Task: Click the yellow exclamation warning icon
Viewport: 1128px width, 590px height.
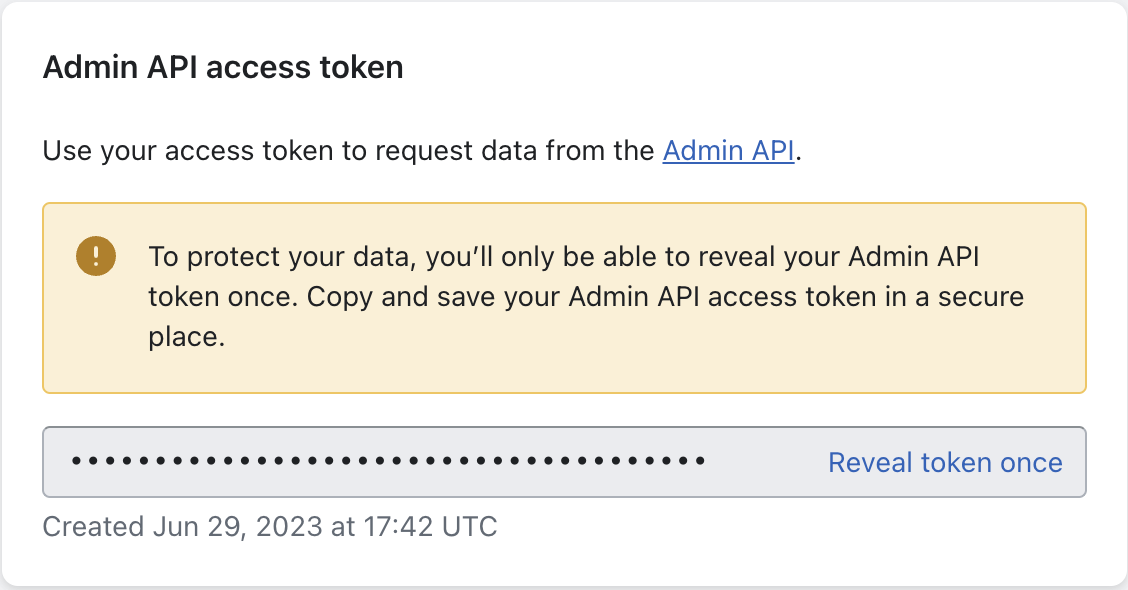Action: [x=96, y=256]
